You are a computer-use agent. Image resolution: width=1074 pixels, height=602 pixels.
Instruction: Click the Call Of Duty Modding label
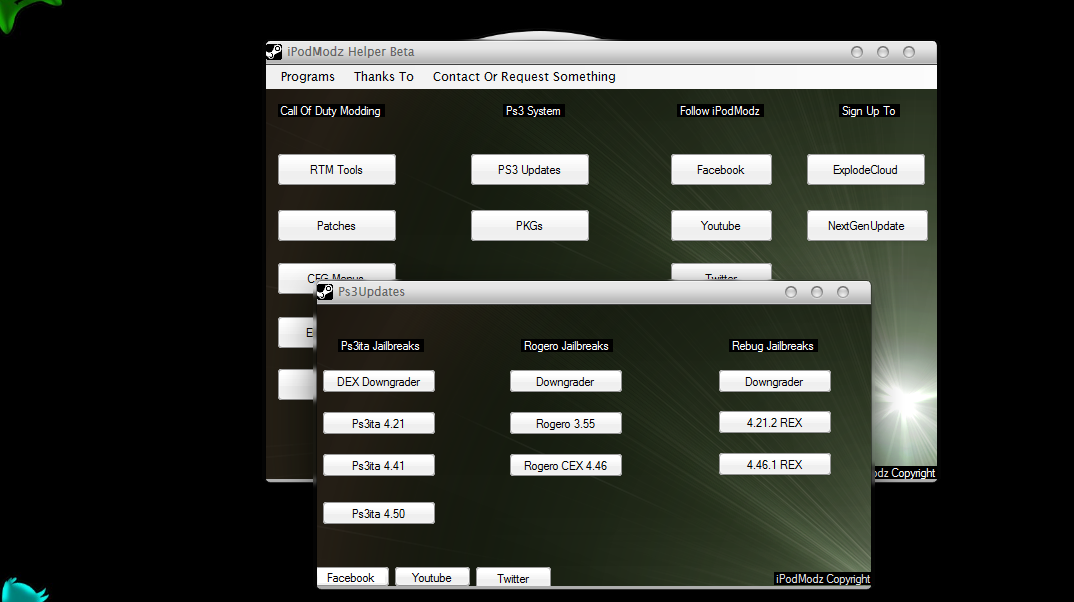click(x=330, y=111)
